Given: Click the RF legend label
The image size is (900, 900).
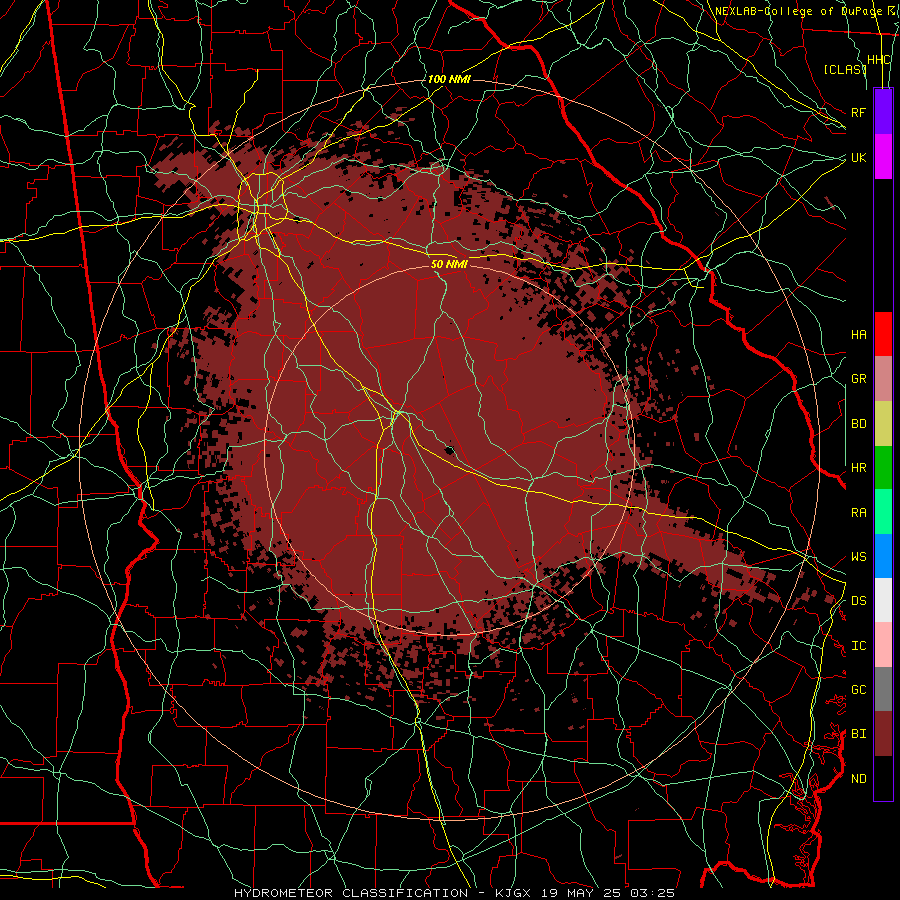Looking at the screenshot, I should pyautogui.click(x=858, y=112).
